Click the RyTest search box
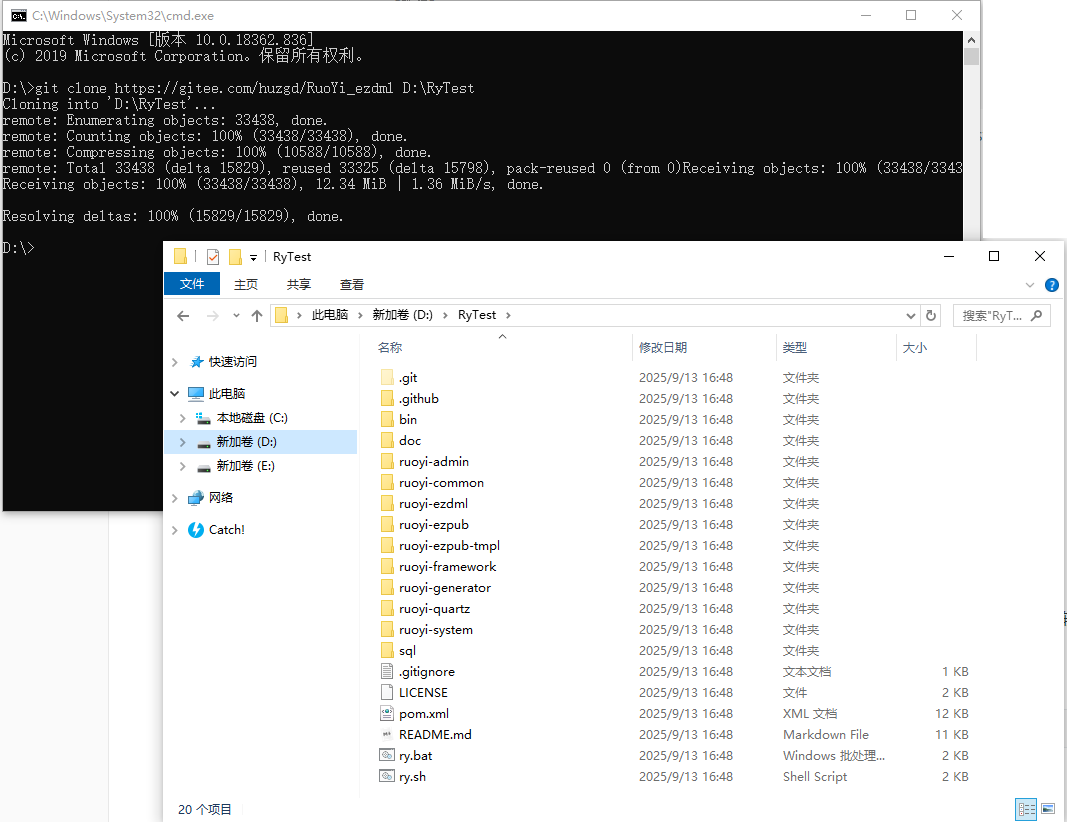 click(1000, 316)
